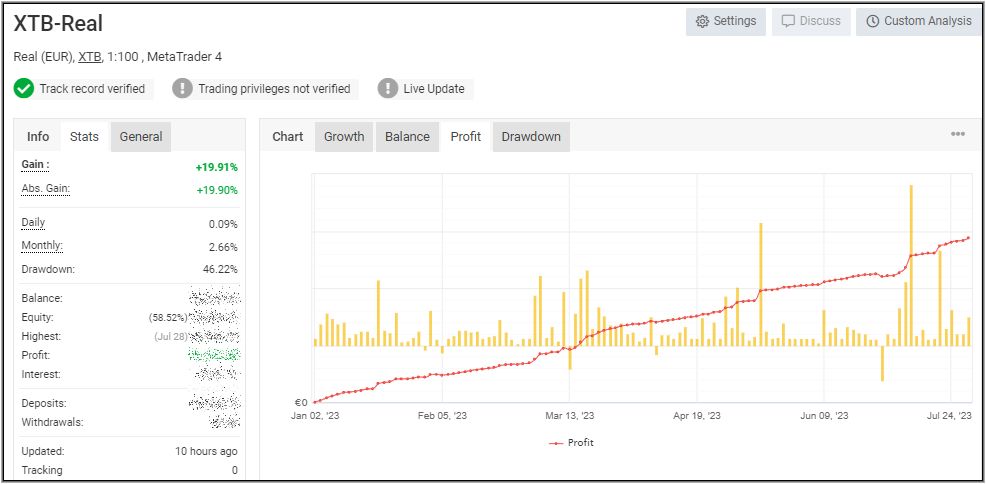This screenshot has height=484, width=986.
Task: Click the XTB broker link
Action: pyautogui.click(x=90, y=57)
